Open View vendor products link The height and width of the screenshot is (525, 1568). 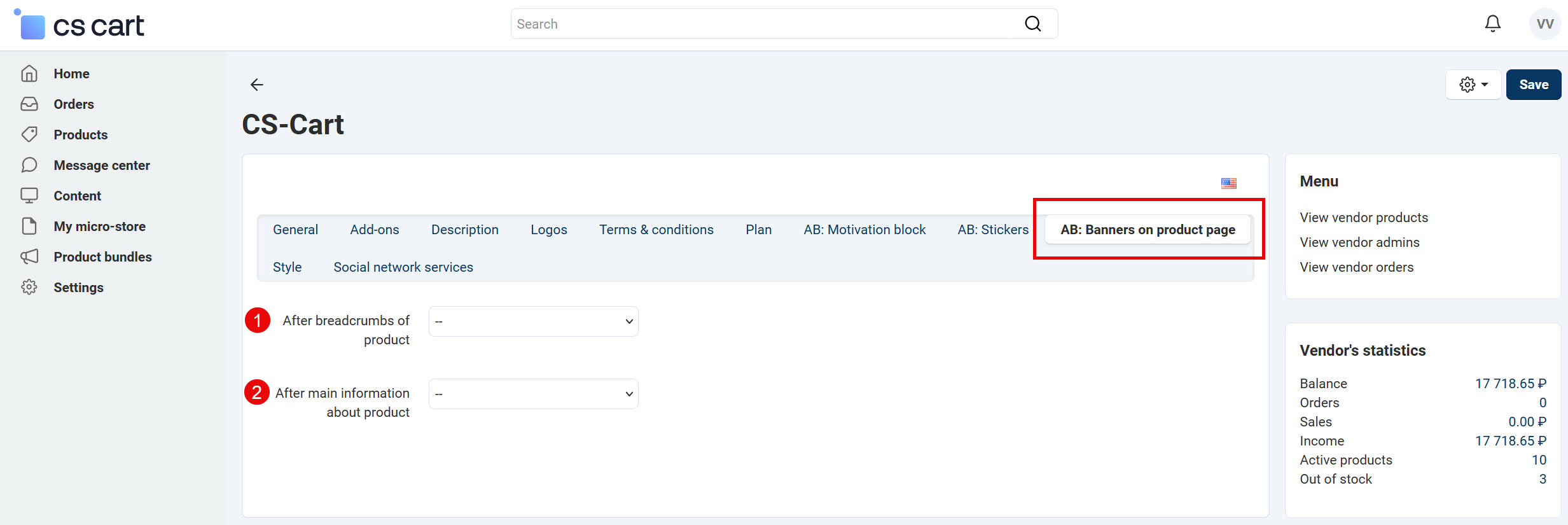pos(1364,218)
